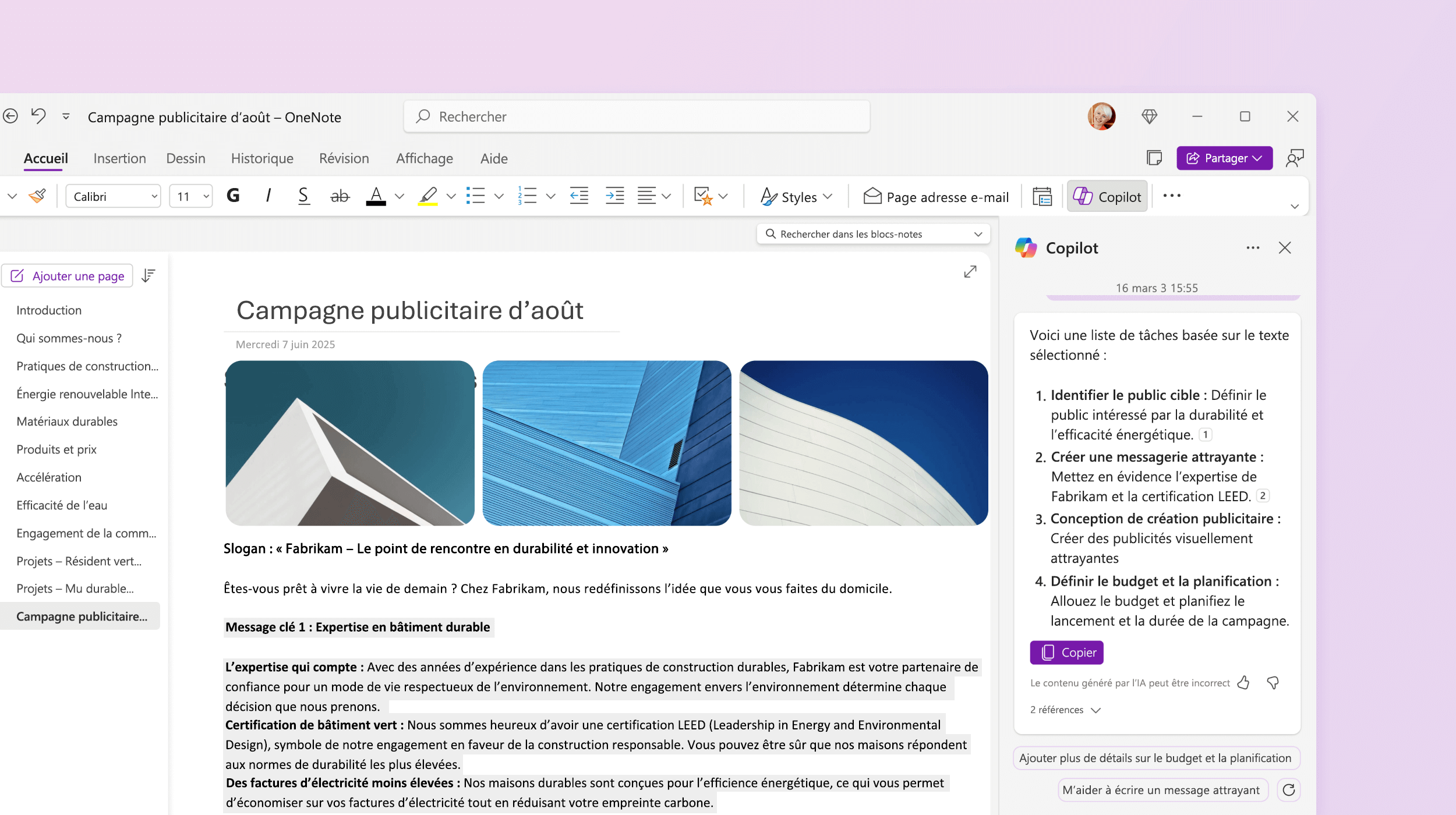Open the numbering style dropdown

(x=551, y=197)
